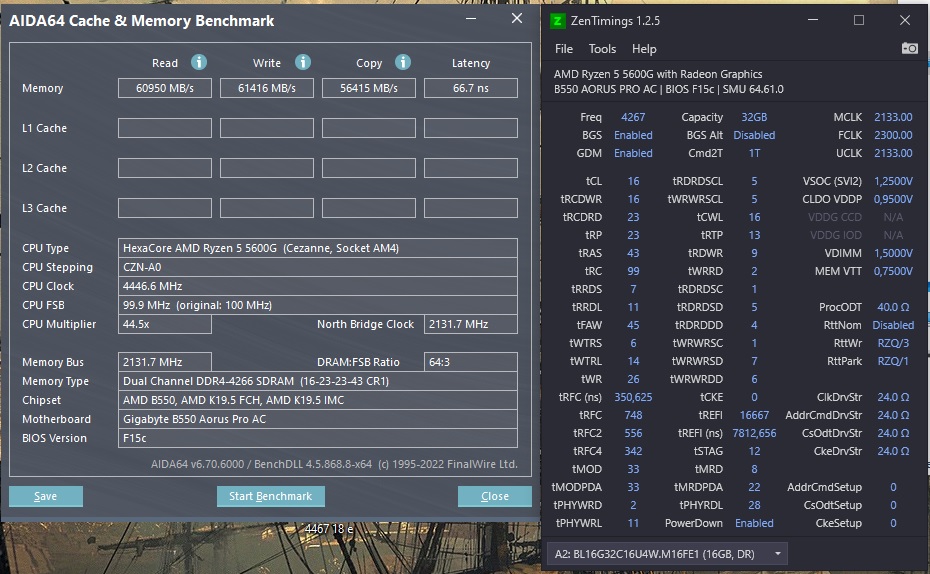Click the tRFC (ns) value 350,625
930x574 pixels.
[x=633, y=397]
